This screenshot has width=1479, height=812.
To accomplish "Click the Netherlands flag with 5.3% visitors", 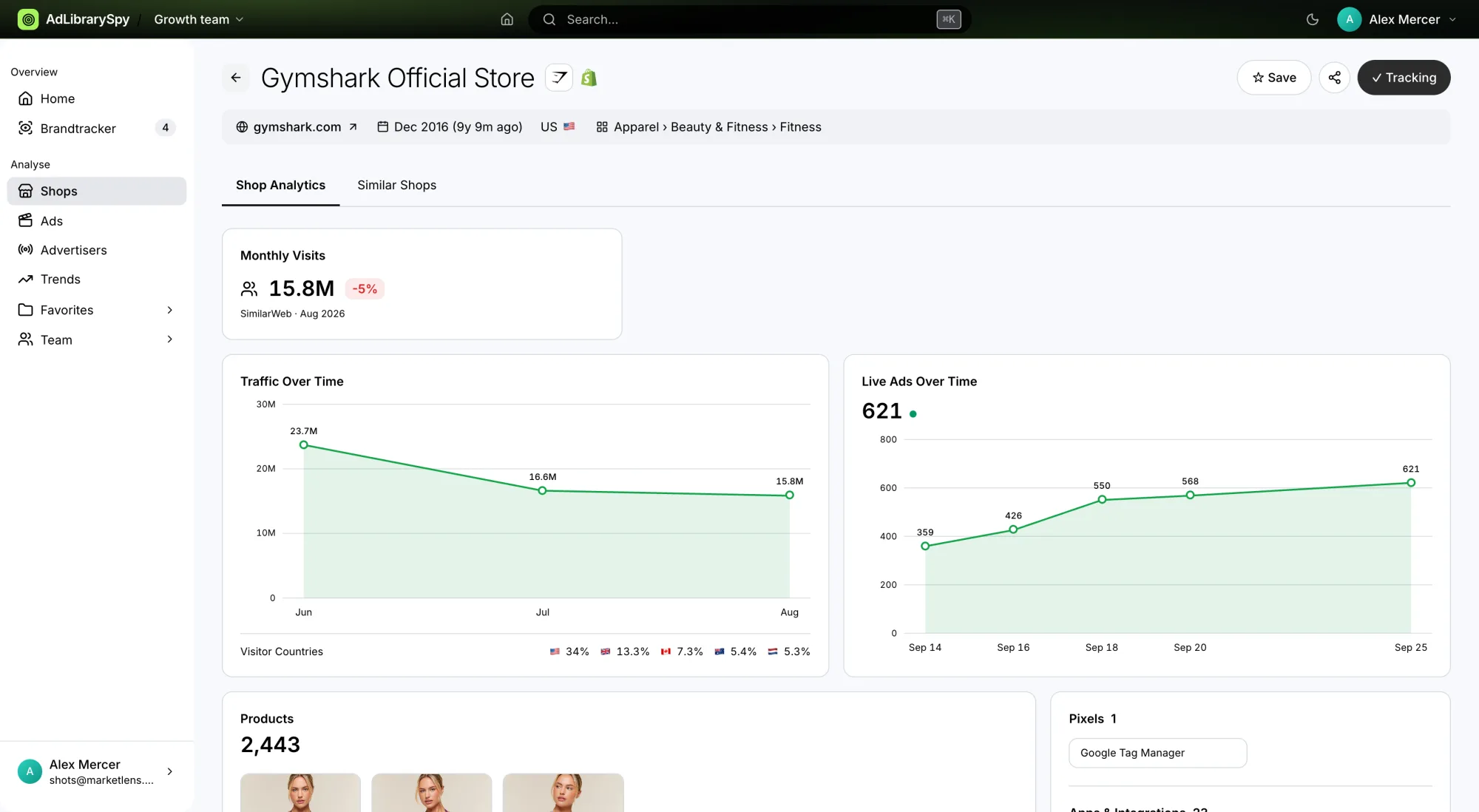I will click(773, 652).
